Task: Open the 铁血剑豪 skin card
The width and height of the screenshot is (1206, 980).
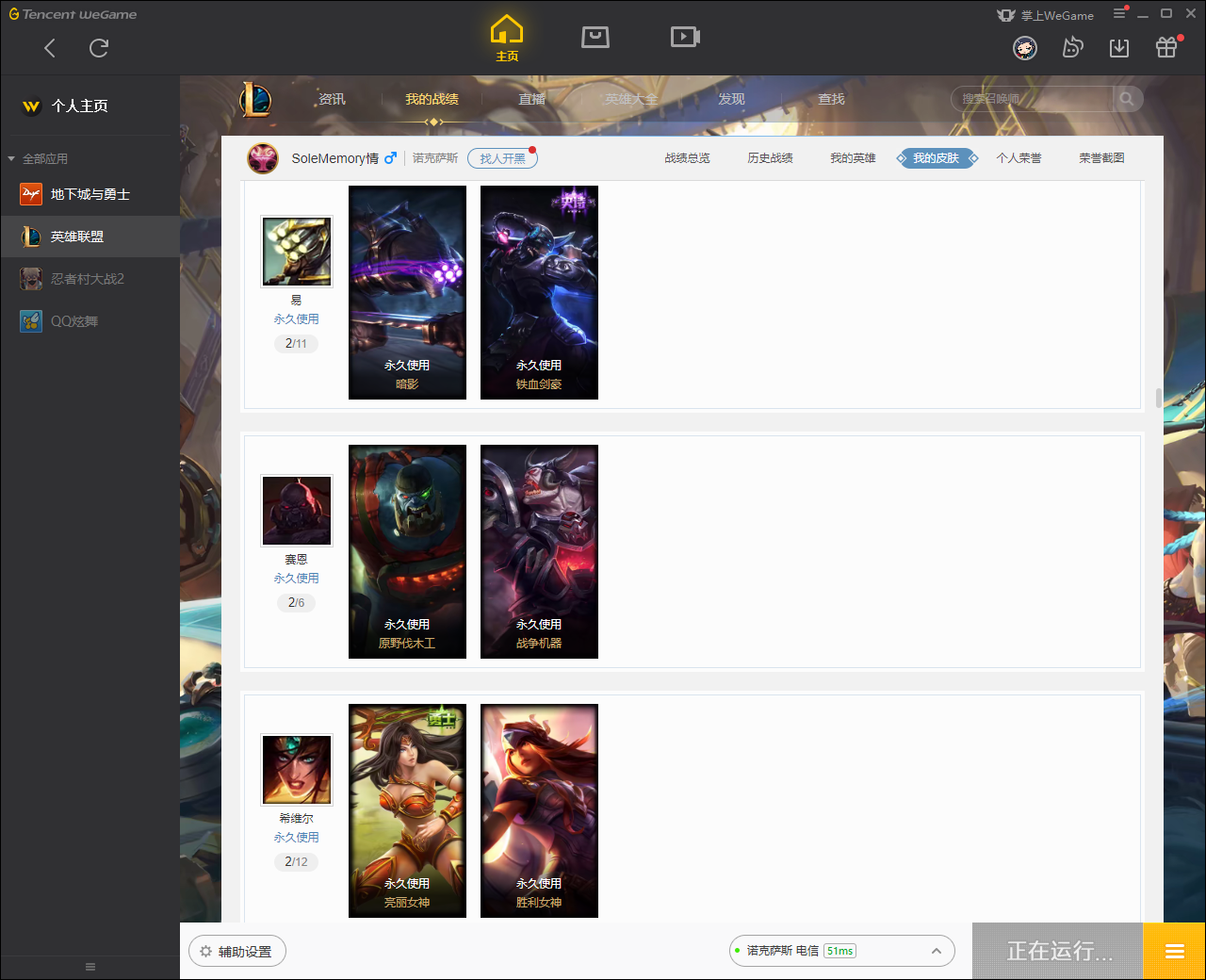Action: pos(539,292)
